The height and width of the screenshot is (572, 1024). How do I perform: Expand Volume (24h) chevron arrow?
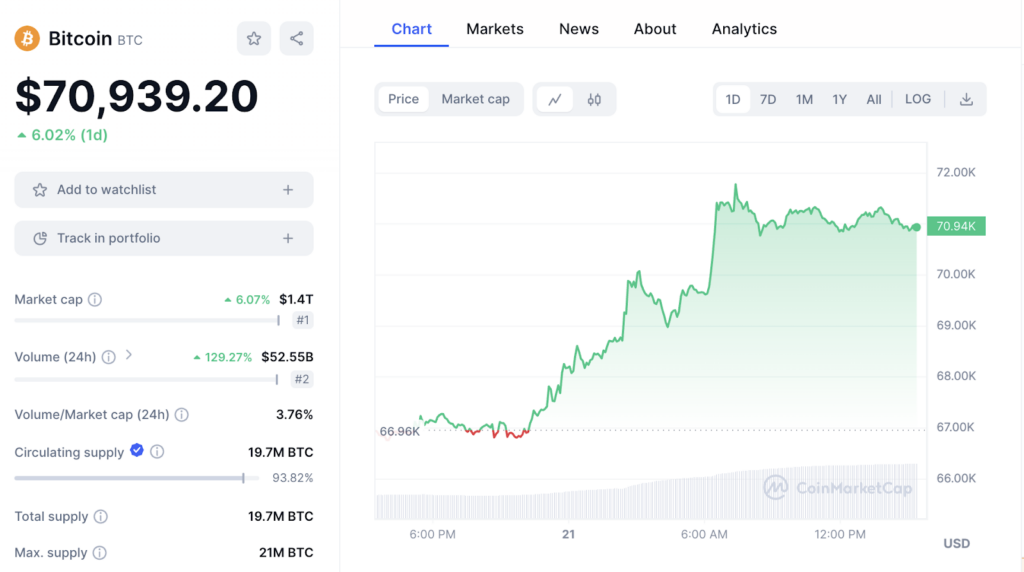(x=129, y=355)
